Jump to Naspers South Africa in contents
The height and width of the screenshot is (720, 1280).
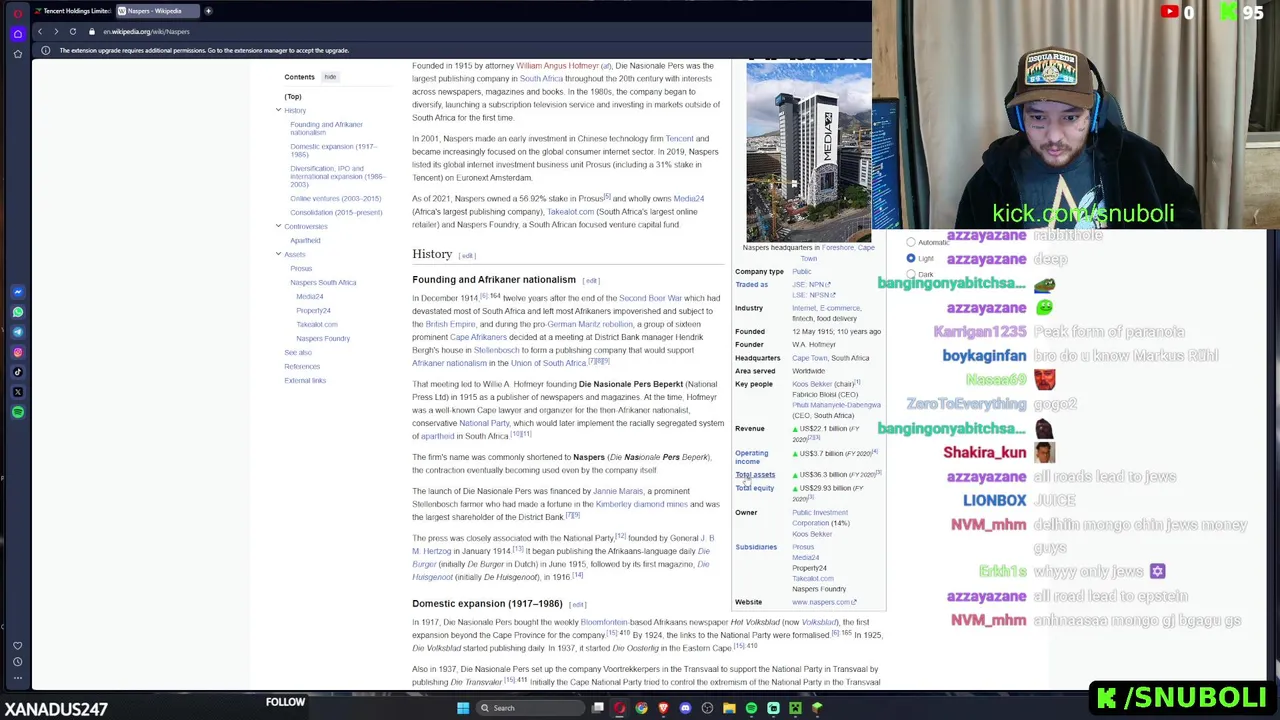[323, 282]
